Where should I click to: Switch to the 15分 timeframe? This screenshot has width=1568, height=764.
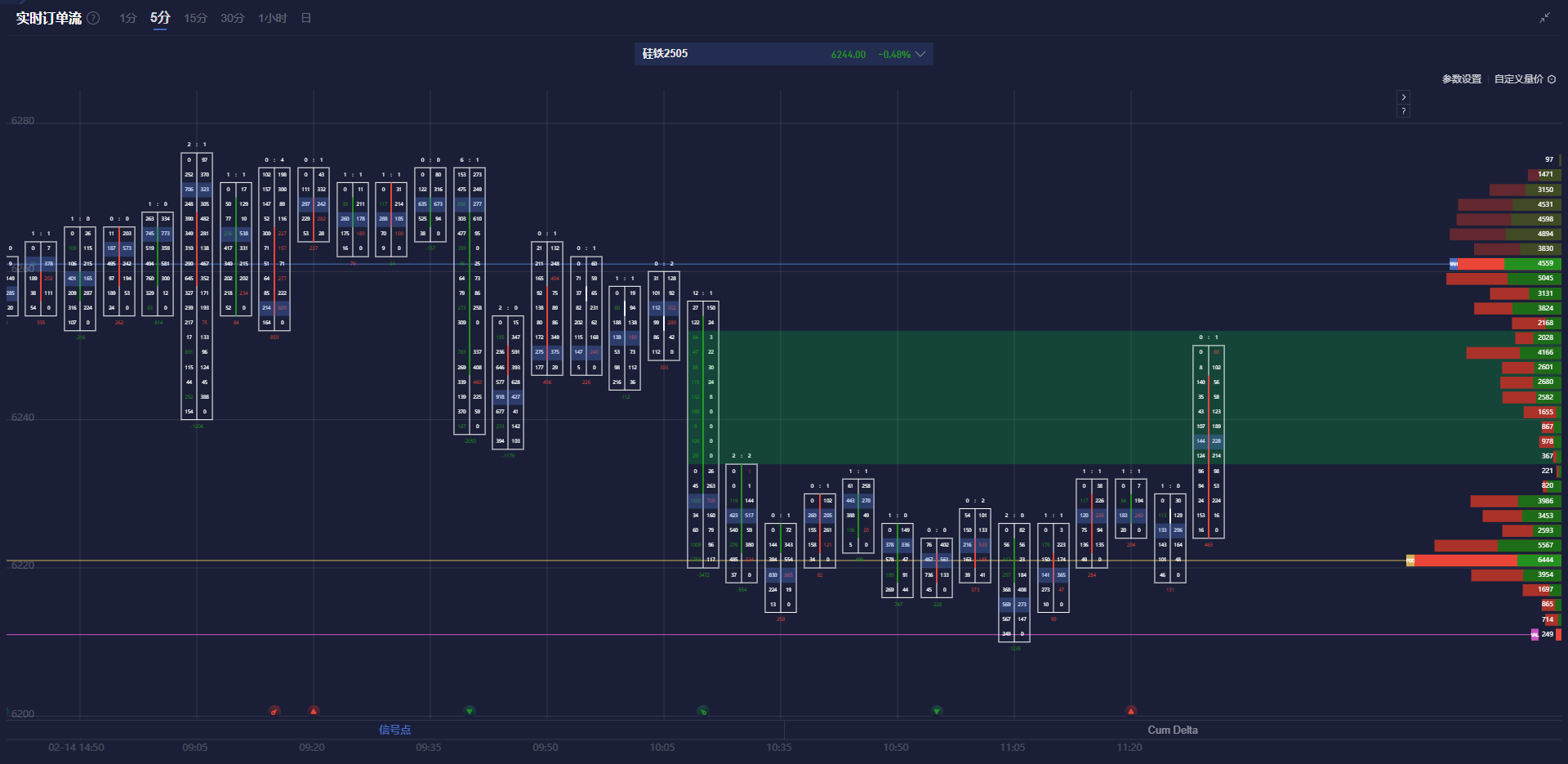click(x=195, y=18)
